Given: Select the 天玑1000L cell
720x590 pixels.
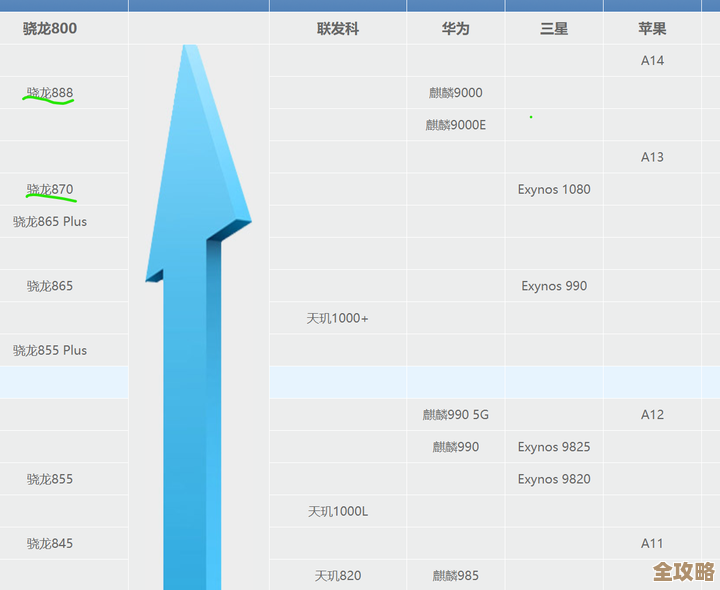Looking at the screenshot, I should (337, 511).
